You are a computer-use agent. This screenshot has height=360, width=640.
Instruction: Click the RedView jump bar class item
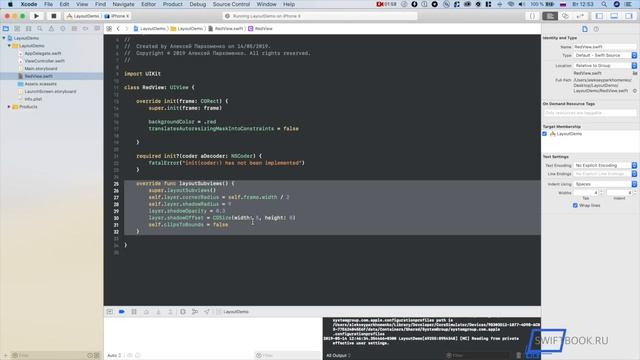pyautogui.click(x=260, y=29)
